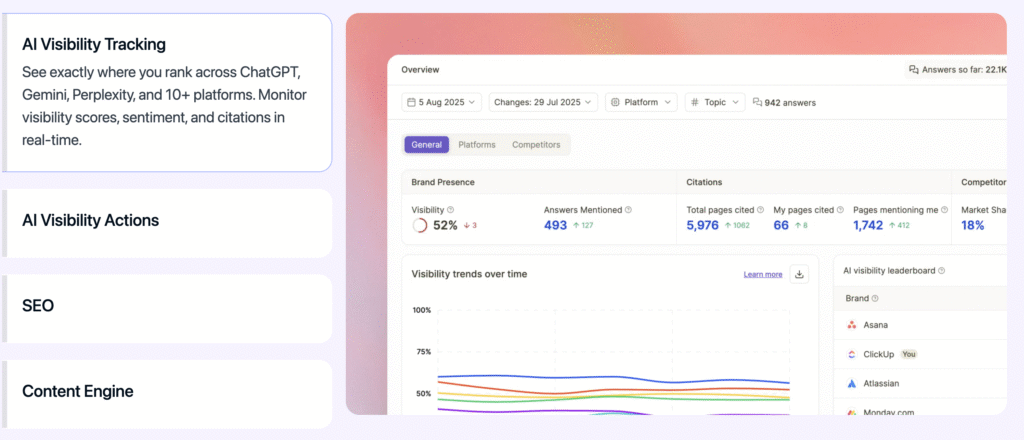The height and width of the screenshot is (440, 1024).
Task: Switch to the Competitors tab
Action: pos(536,145)
